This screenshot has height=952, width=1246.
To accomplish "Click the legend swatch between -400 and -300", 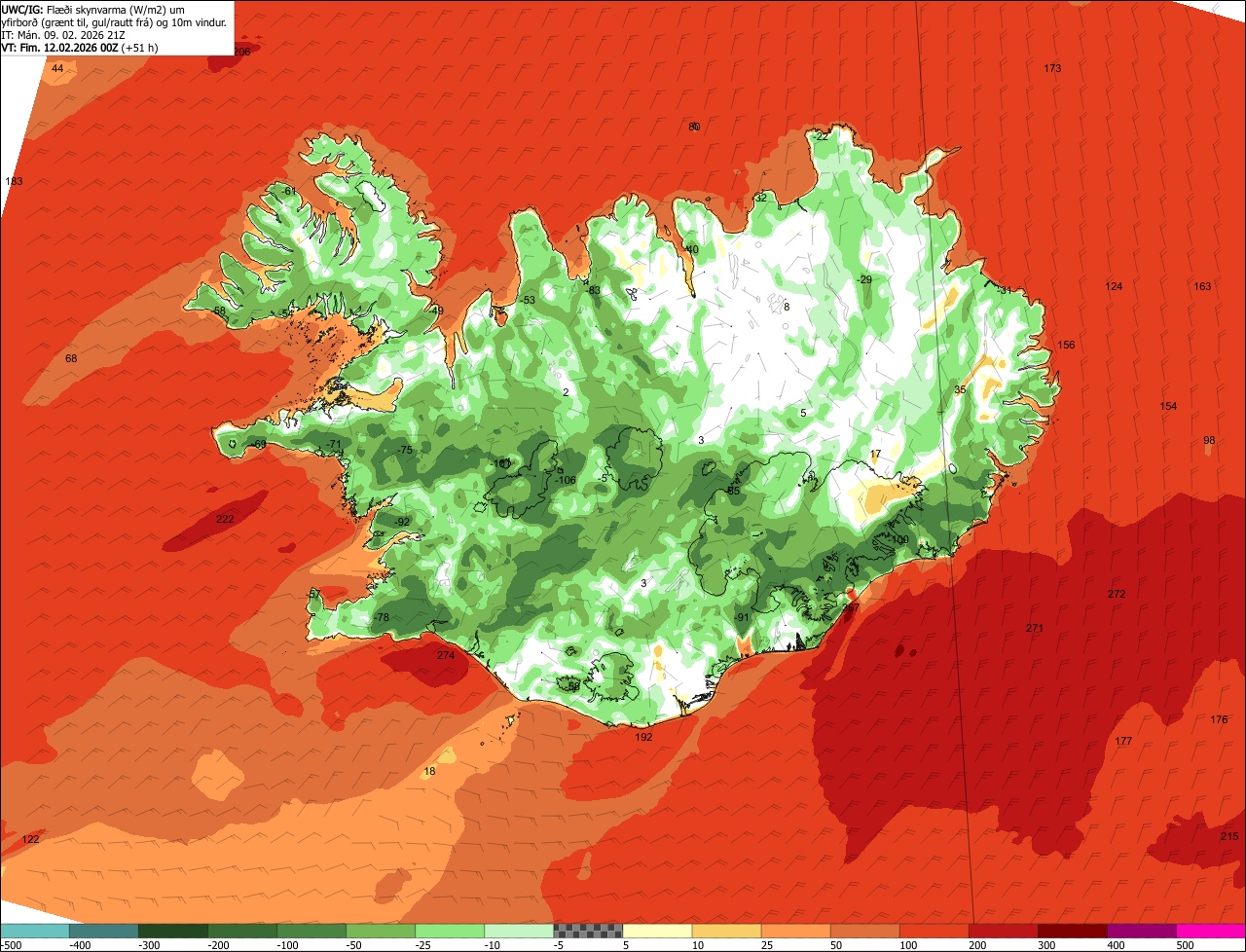I will pyautogui.click(x=104, y=931).
